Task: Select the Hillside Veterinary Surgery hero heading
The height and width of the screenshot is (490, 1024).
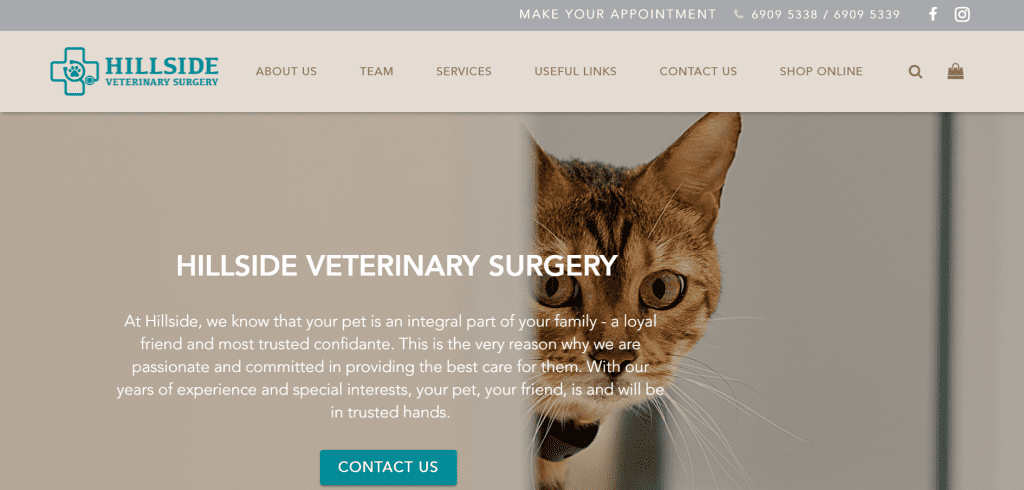Action: [x=396, y=266]
